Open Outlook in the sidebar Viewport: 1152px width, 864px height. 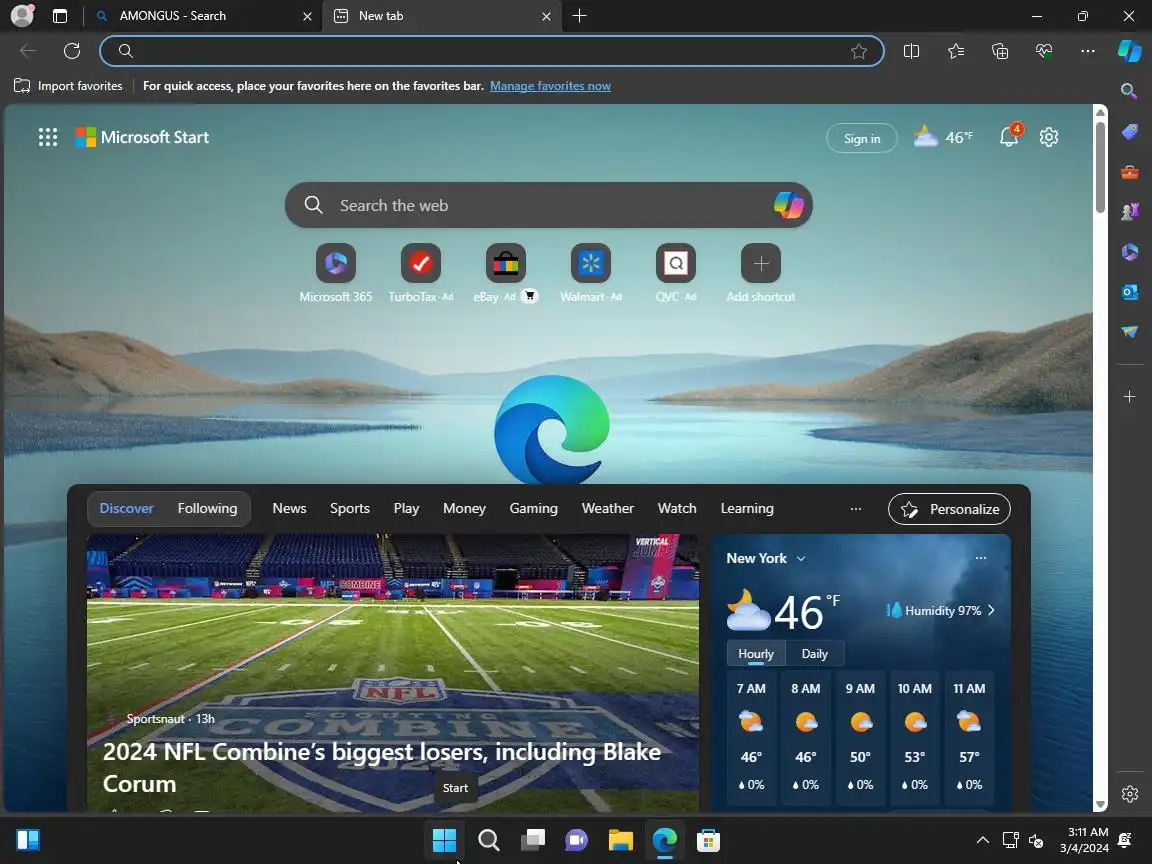coord(1129,292)
